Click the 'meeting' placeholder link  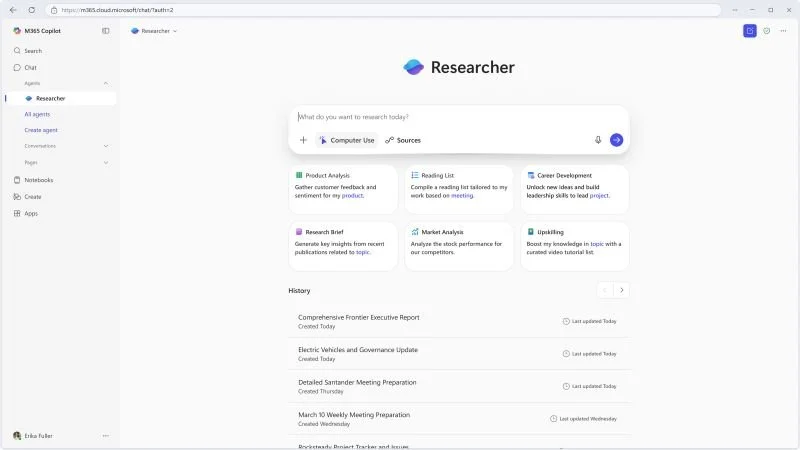point(462,196)
